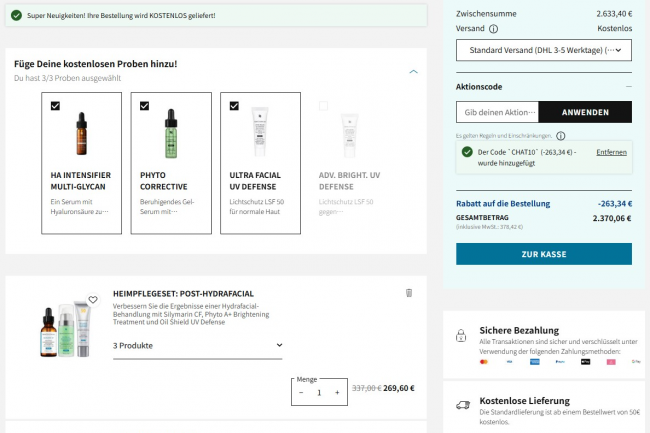Add Heimpflegeset to wishlist with heart icon
This screenshot has width=650, height=433.
click(x=93, y=299)
